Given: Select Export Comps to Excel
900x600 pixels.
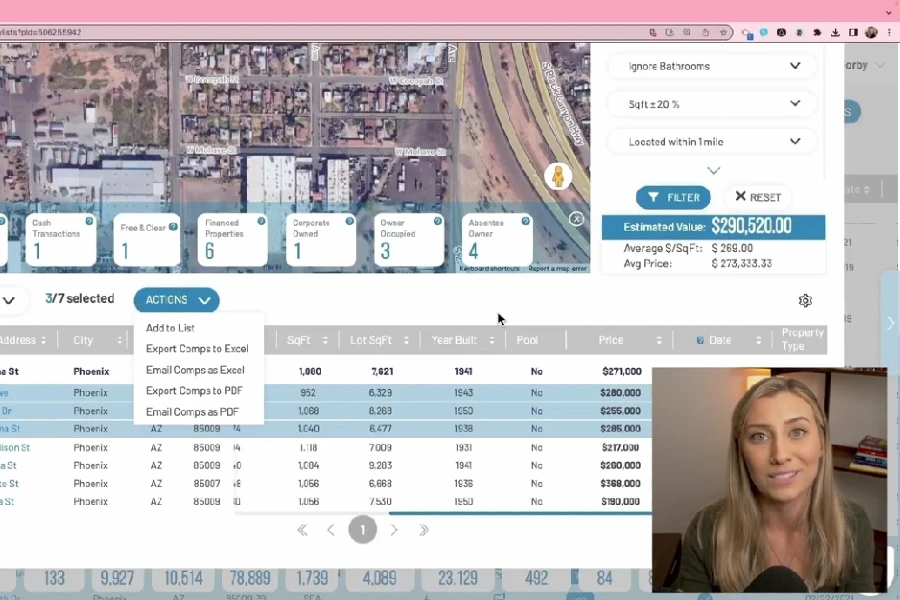Looking at the screenshot, I should tap(197, 349).
